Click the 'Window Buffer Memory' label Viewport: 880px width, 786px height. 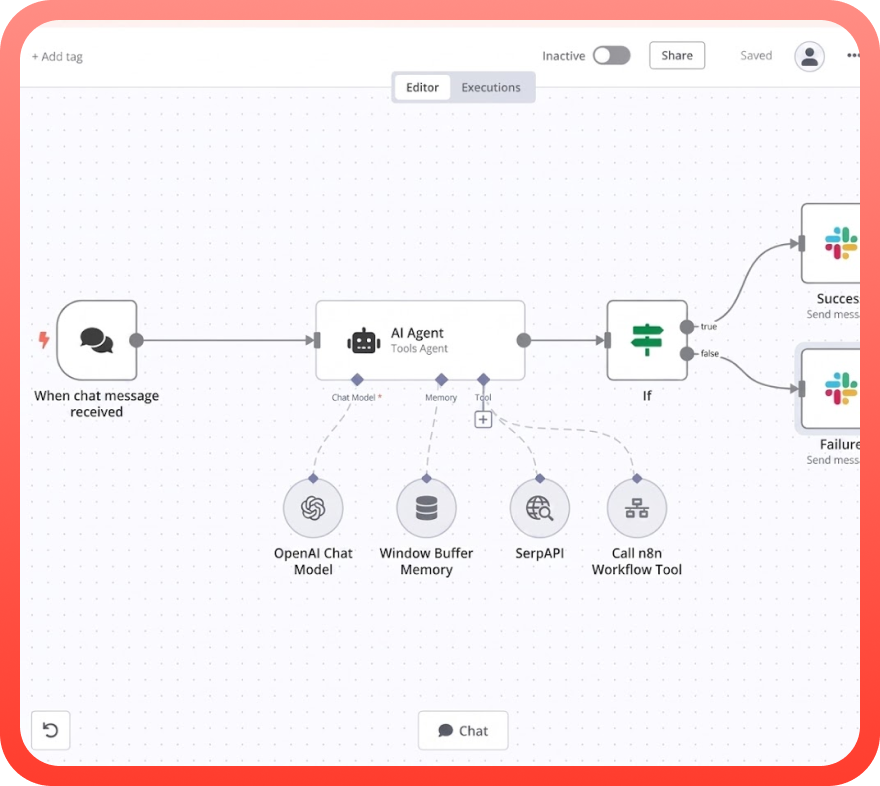pos(427,561)
